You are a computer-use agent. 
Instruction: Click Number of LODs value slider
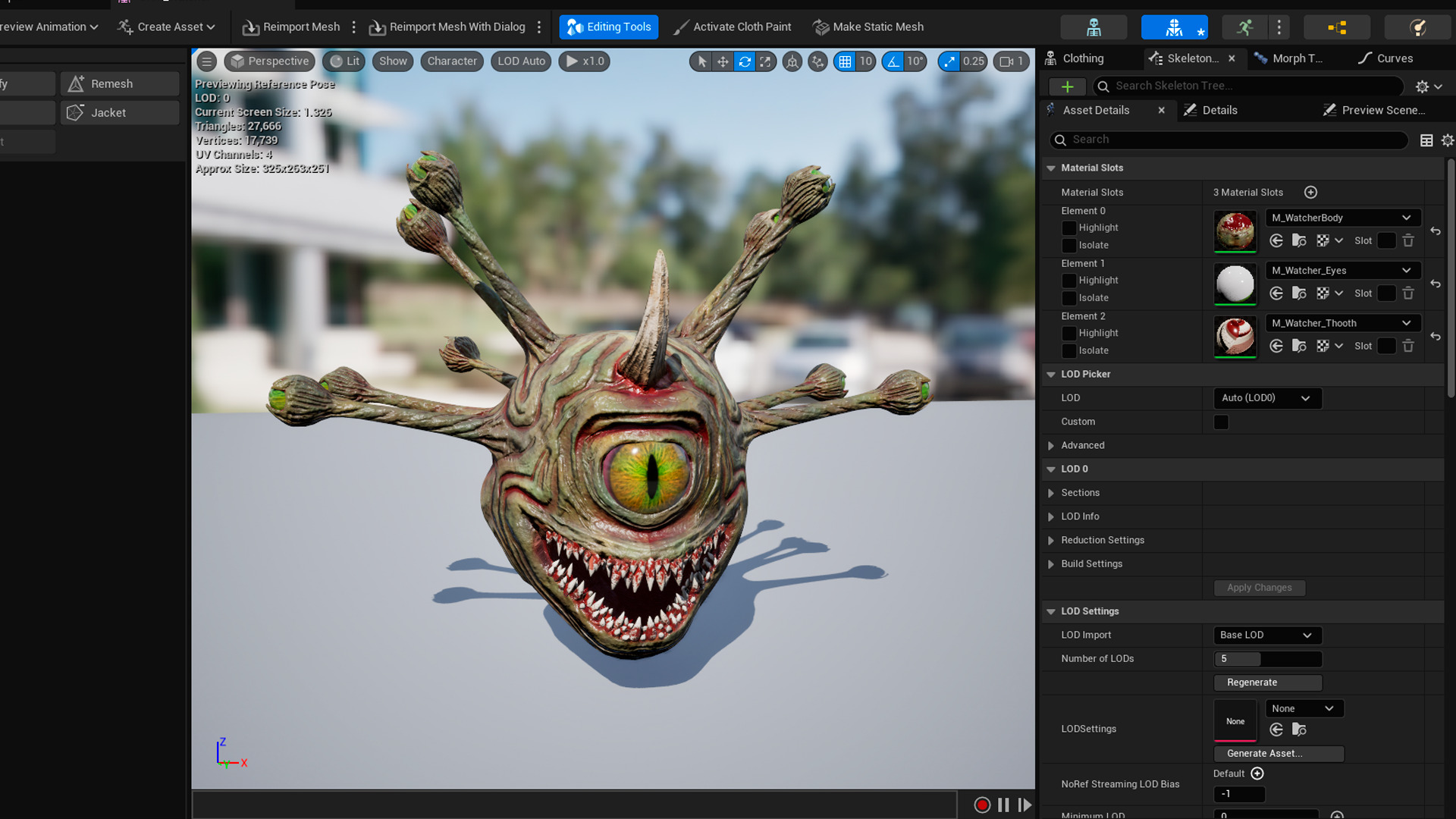tap(1268, 659)
